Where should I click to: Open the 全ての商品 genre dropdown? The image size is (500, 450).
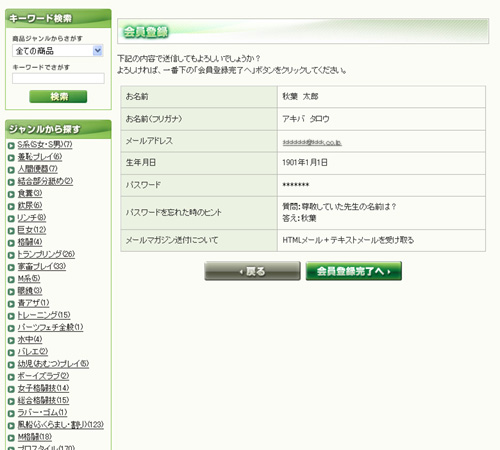pyautogui.click(x=57, y=51)
